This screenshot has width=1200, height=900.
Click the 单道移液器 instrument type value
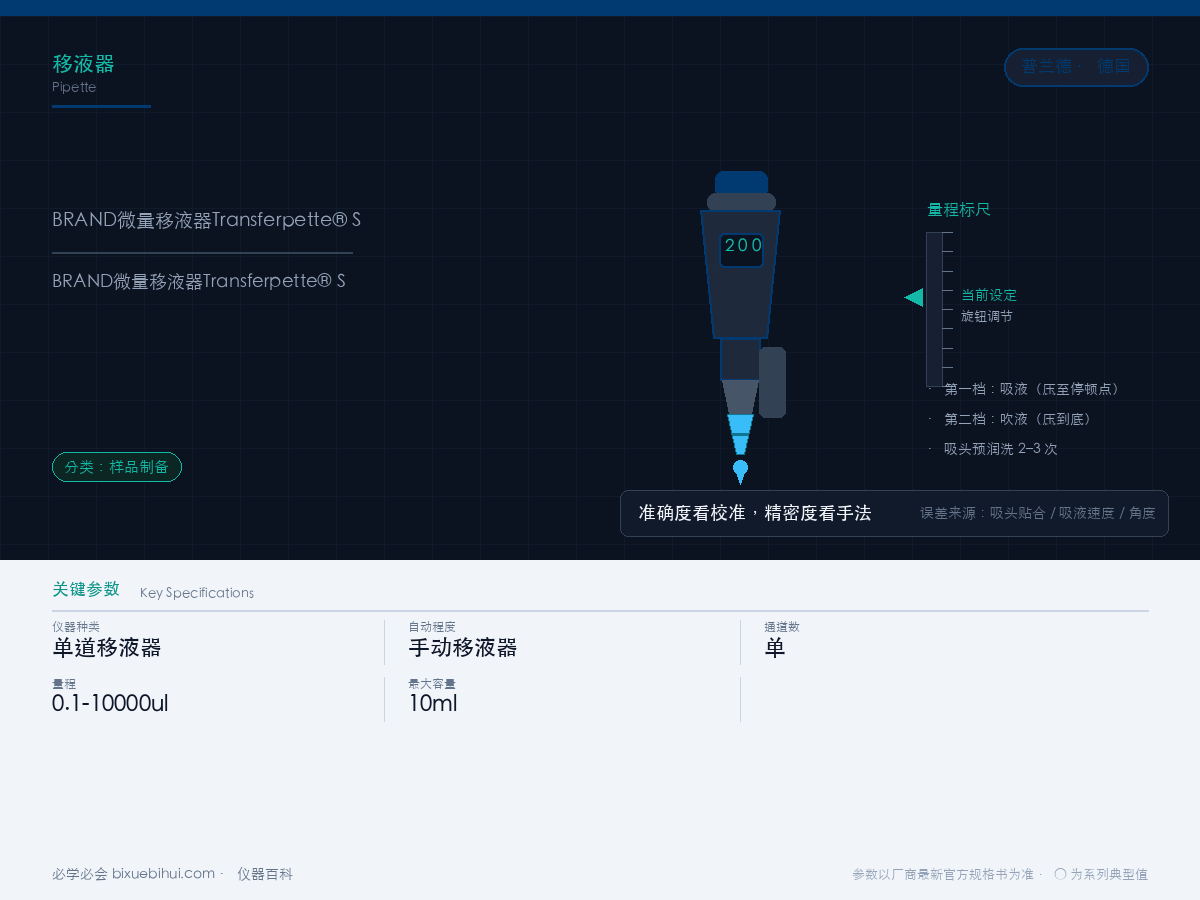pyautogui.click(x=107, y=648)
